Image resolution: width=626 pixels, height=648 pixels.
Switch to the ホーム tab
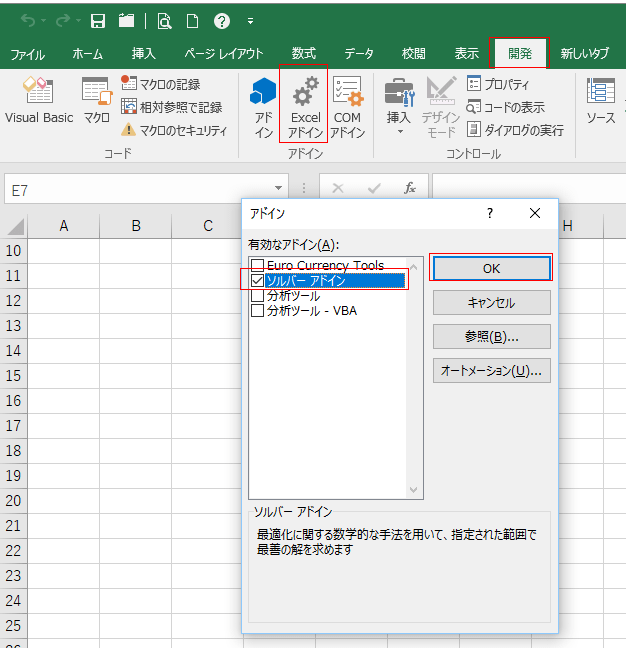coord(87,54)
